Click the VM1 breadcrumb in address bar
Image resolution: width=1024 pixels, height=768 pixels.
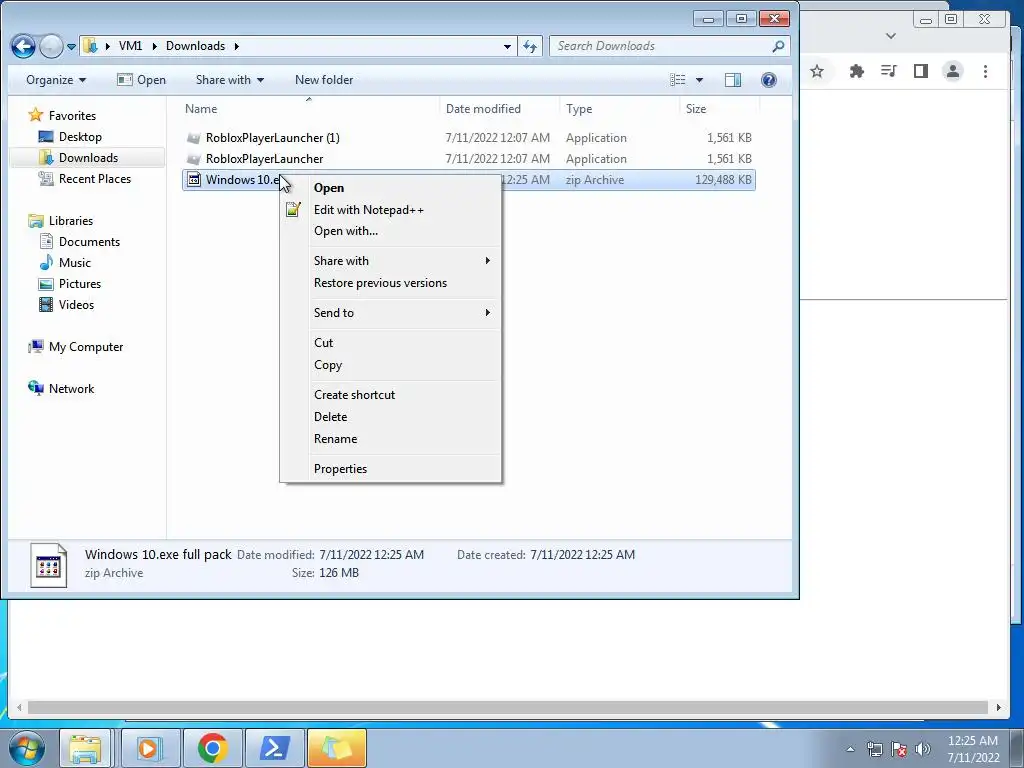(131, 46)
